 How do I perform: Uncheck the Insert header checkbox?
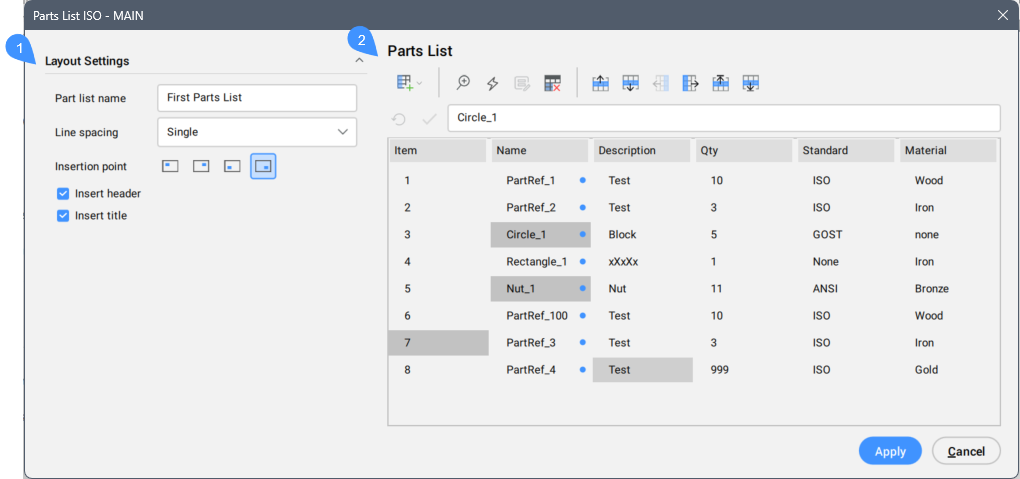pyautogui.click(x=63, y=194)
